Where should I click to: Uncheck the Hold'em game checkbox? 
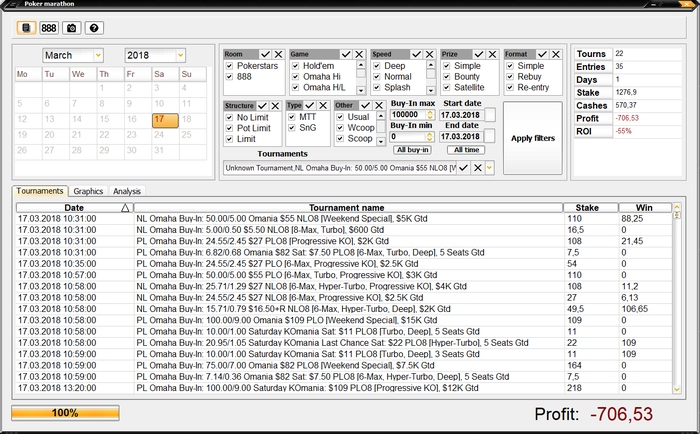tap(296, 66)
